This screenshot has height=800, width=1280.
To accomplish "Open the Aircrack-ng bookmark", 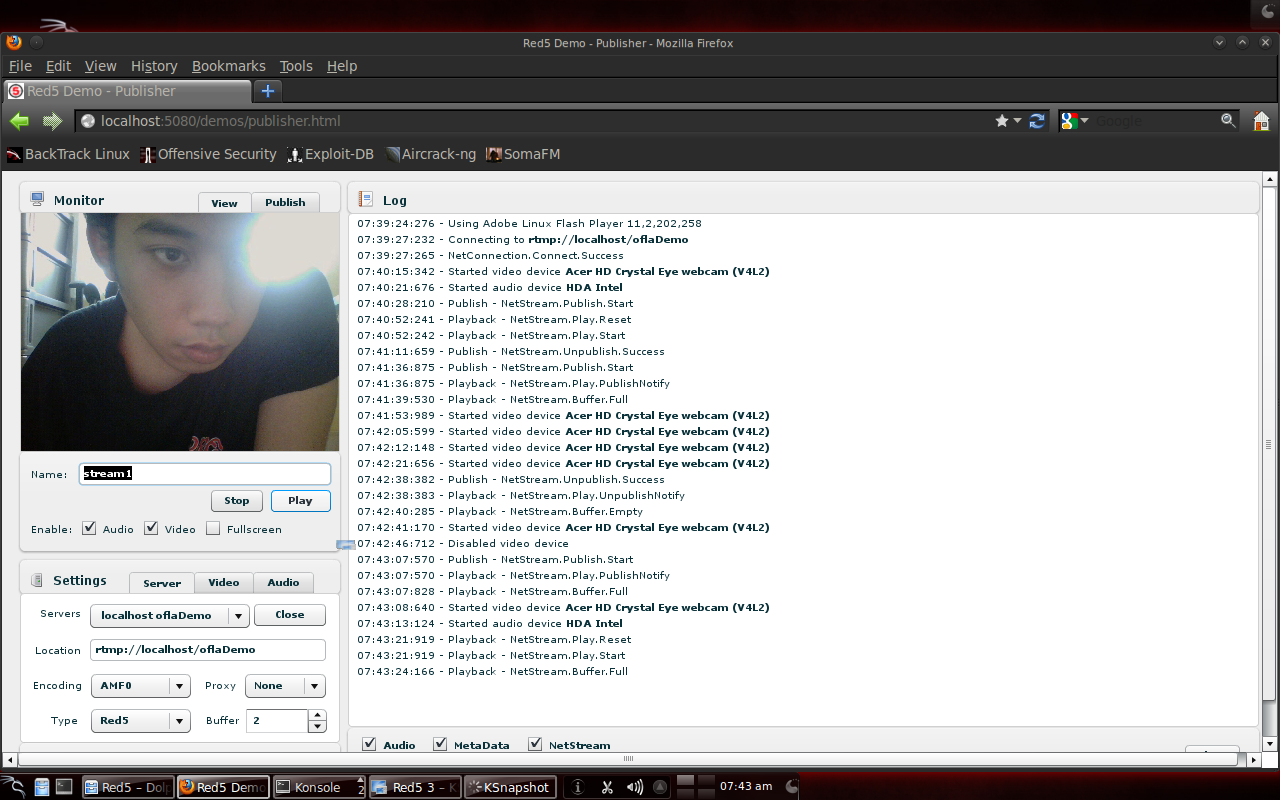I will point(430,154).
